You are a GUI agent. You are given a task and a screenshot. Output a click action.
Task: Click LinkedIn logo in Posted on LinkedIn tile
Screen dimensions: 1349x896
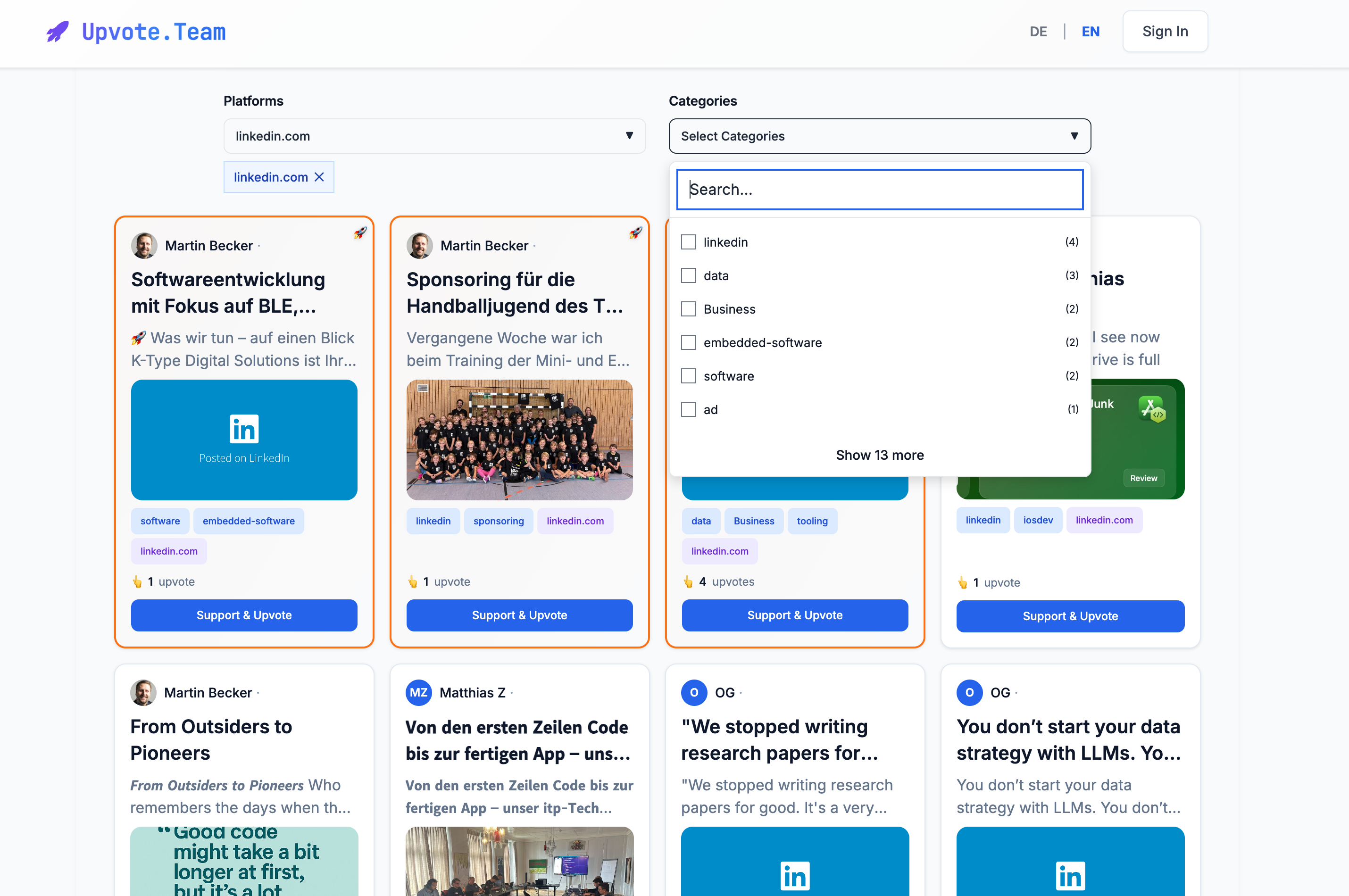pyautogui.click(x=244, y=429)
